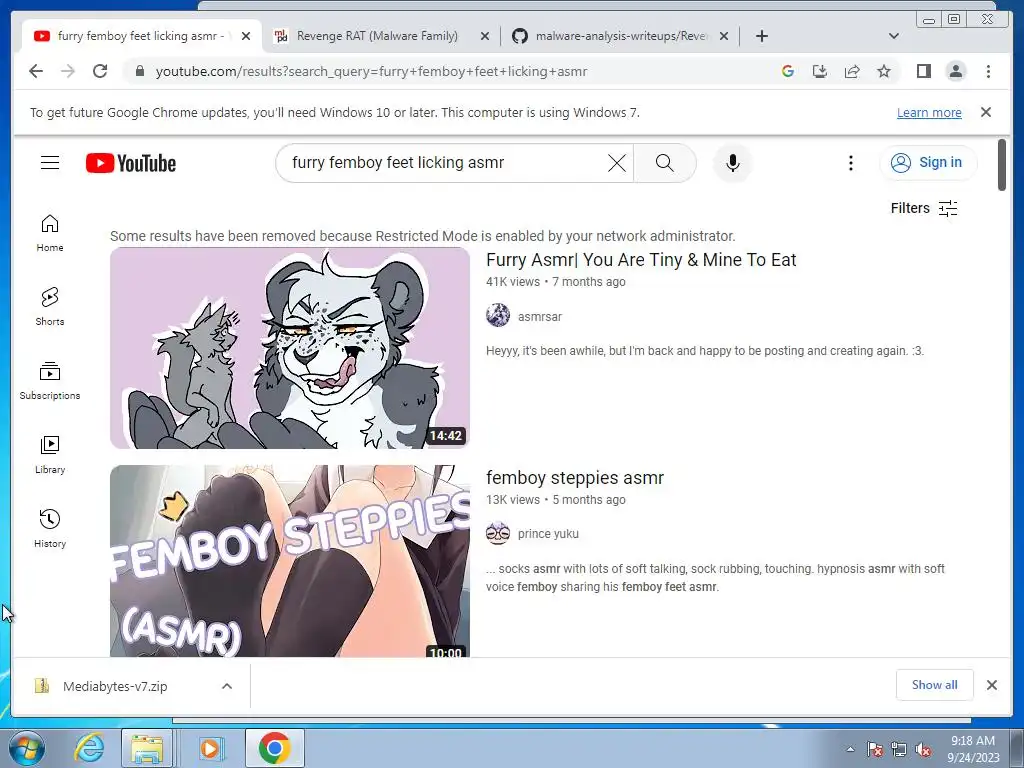Viewport: 1024px width, 768px height.
Task: Open Library in YouTube sidebar
Action: (x=50, y=455)
